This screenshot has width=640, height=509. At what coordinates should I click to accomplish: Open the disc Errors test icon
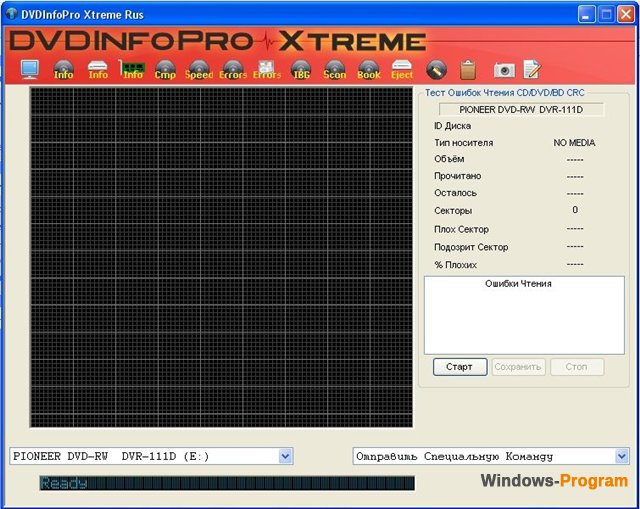(233, 69)
